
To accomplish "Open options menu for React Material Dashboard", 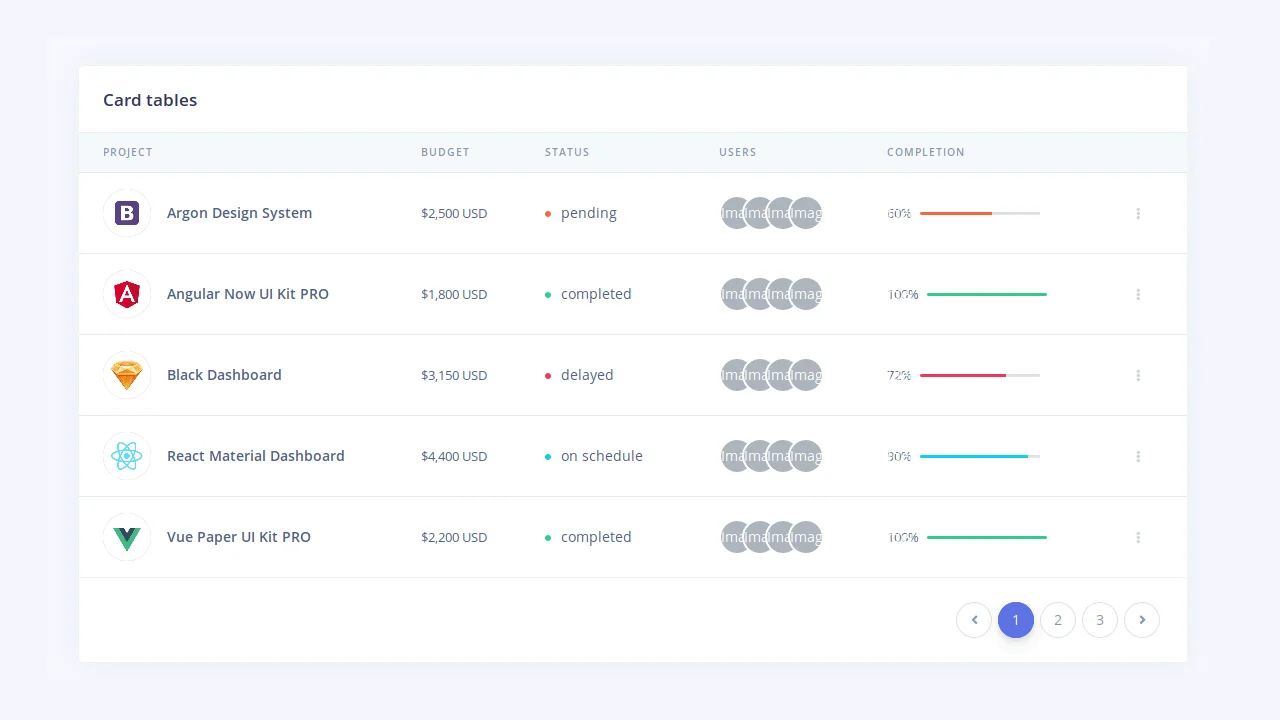I will click(1138, 456).
